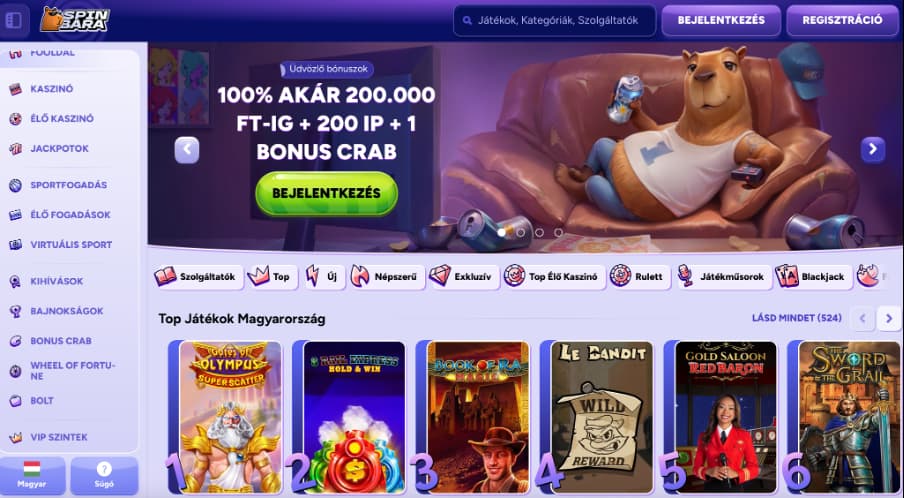Focus the games search field
The image size is (904, 498).
click(x=555, y=21)
